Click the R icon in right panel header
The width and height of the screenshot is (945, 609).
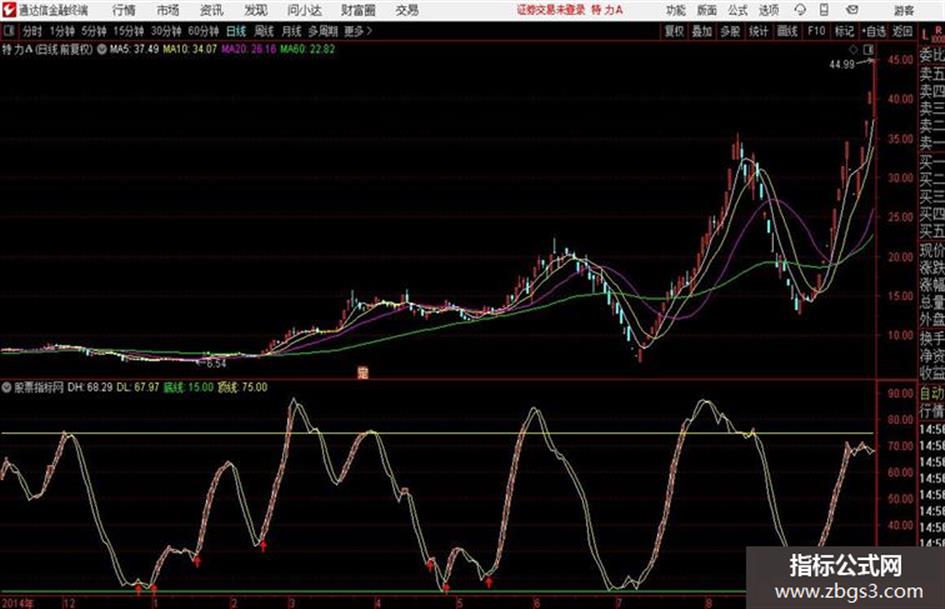[938, 29]
